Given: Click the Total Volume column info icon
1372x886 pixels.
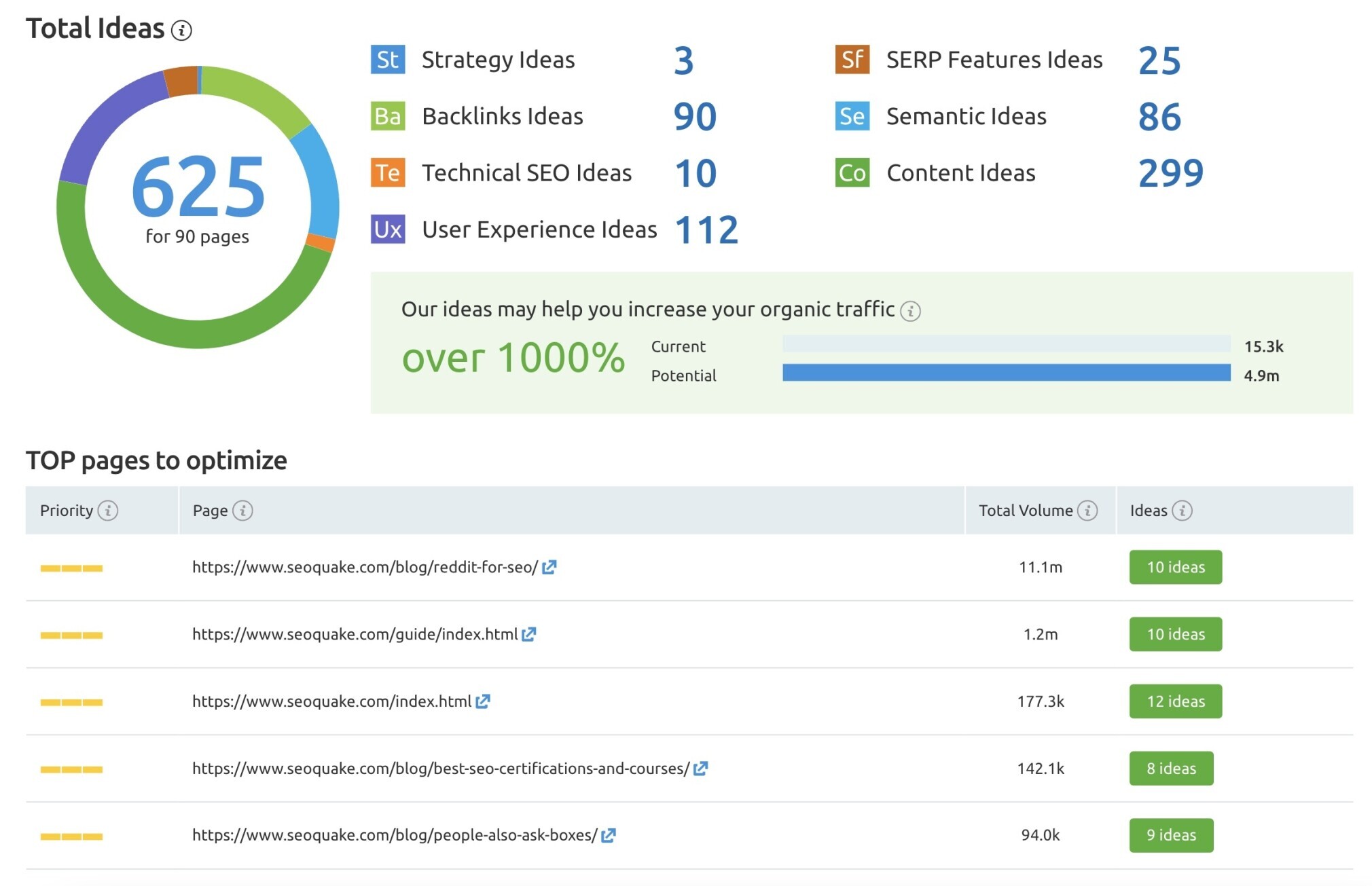Looking at the screenshot, I should coord(1087,511).
